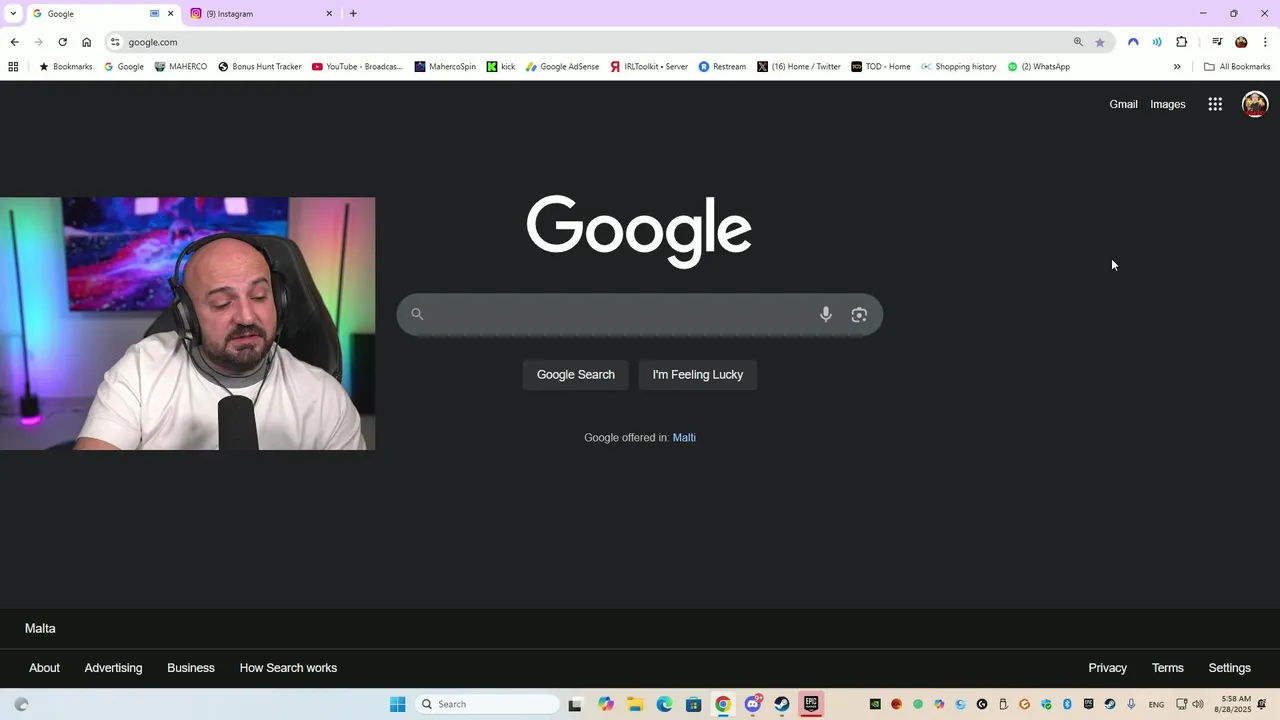This screenshot has width=1280, height=720.
Task: Open the Shopping history bookmark
Action: (x=959, y=67)
